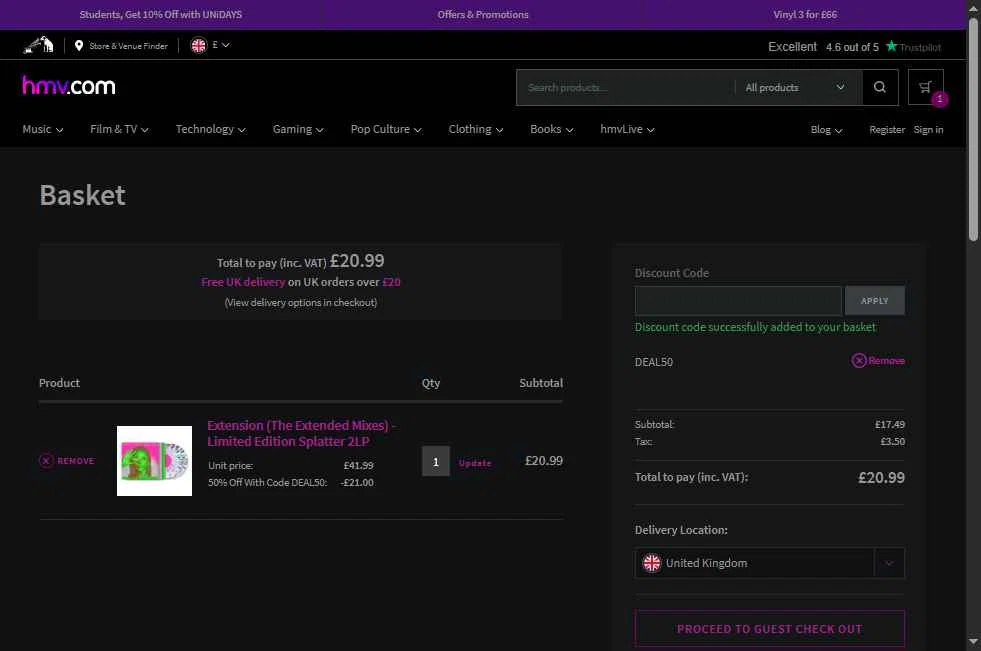
Task: Click the green Trustpilot star logo
Action: click(892, 46)
